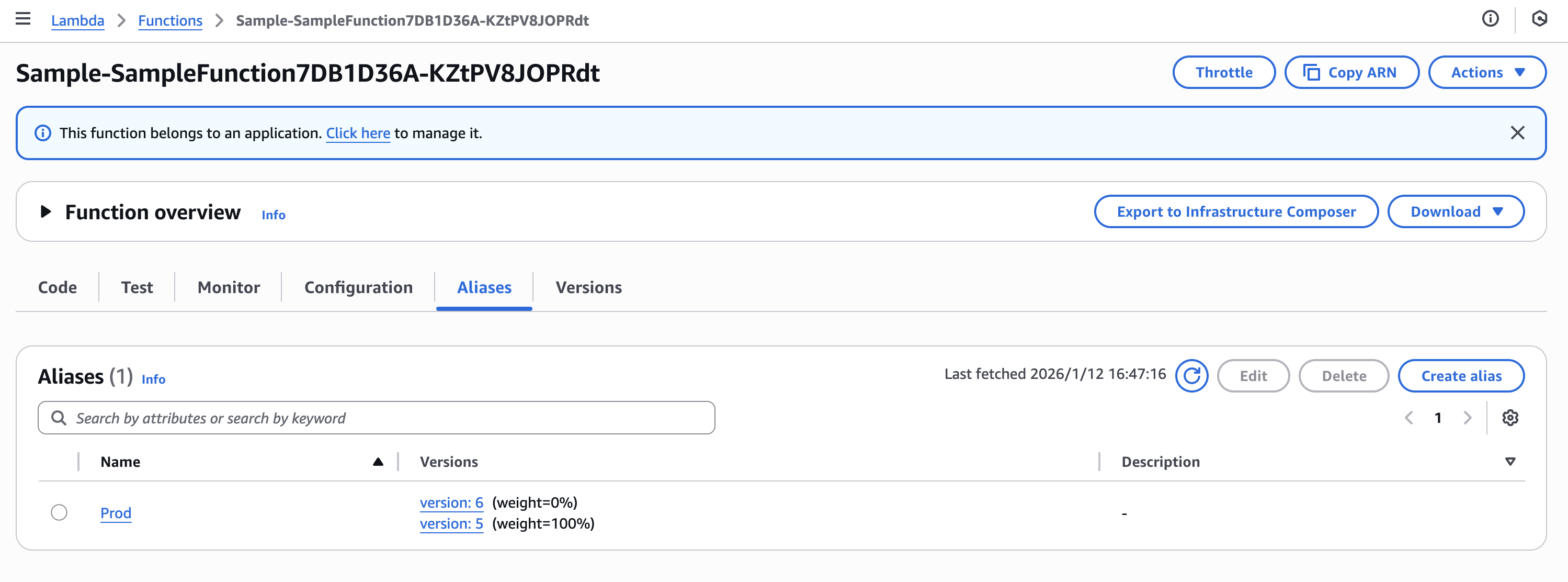Click the info circle icon in header

tap(1490, 19)
